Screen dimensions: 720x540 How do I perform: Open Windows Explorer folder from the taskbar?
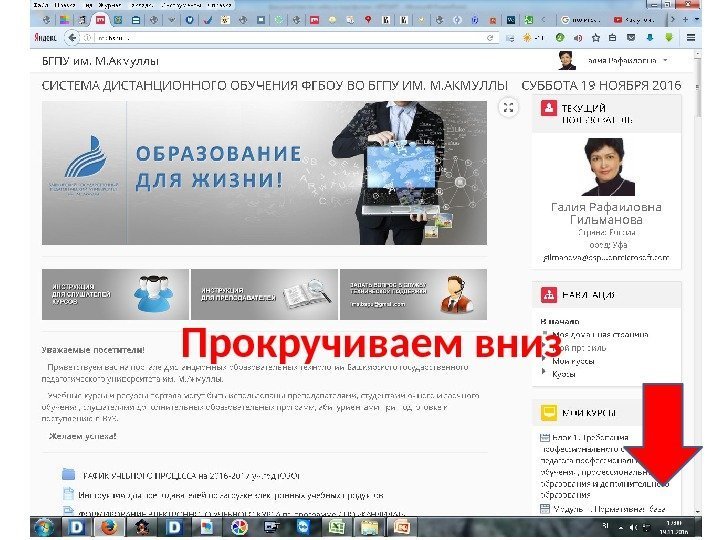[370, 527]
